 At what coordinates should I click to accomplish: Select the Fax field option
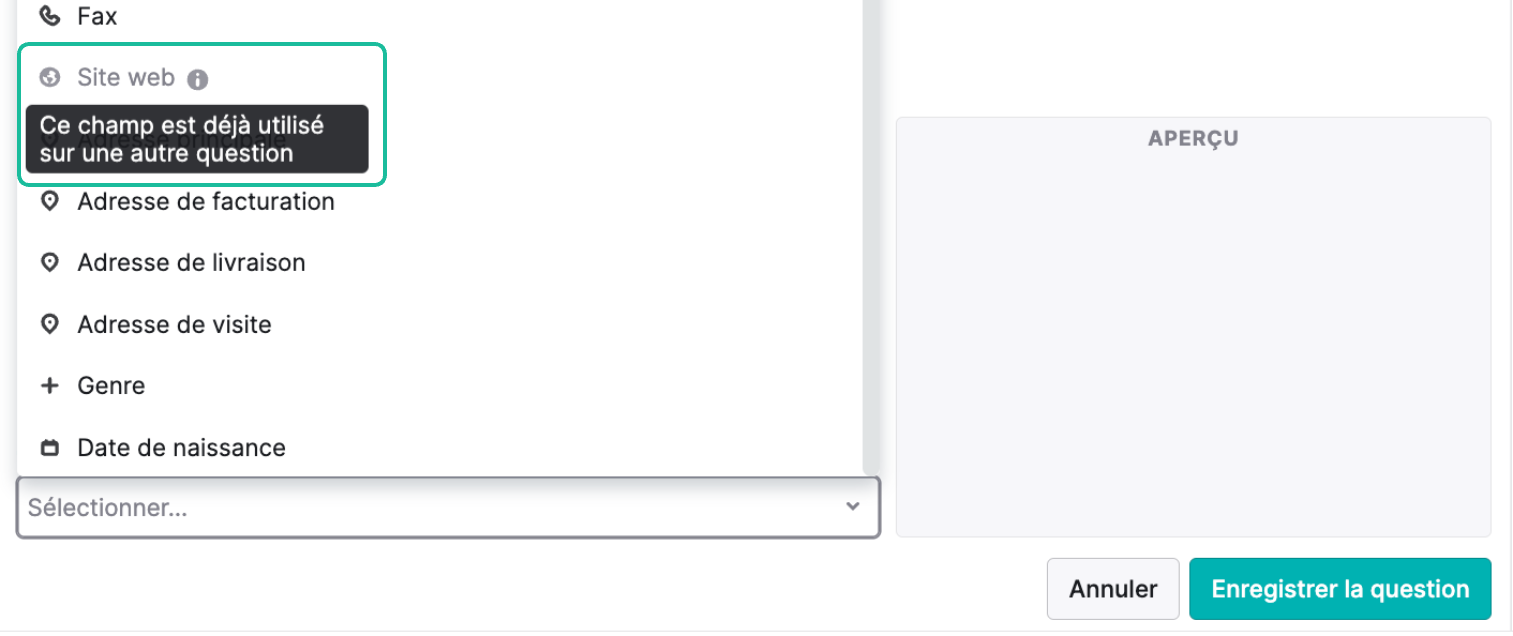[439, 16]
